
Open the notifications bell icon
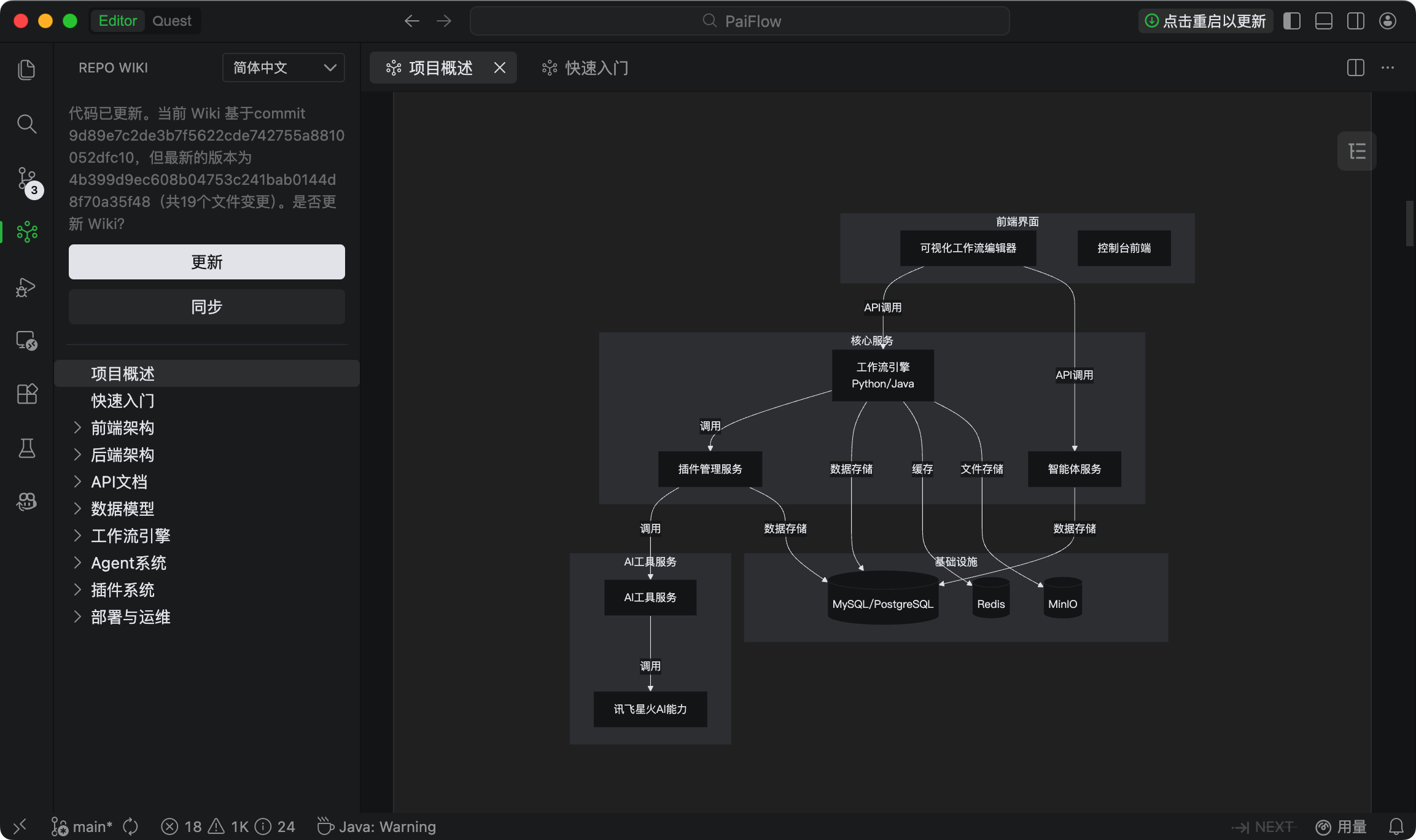pos(1396,826)
